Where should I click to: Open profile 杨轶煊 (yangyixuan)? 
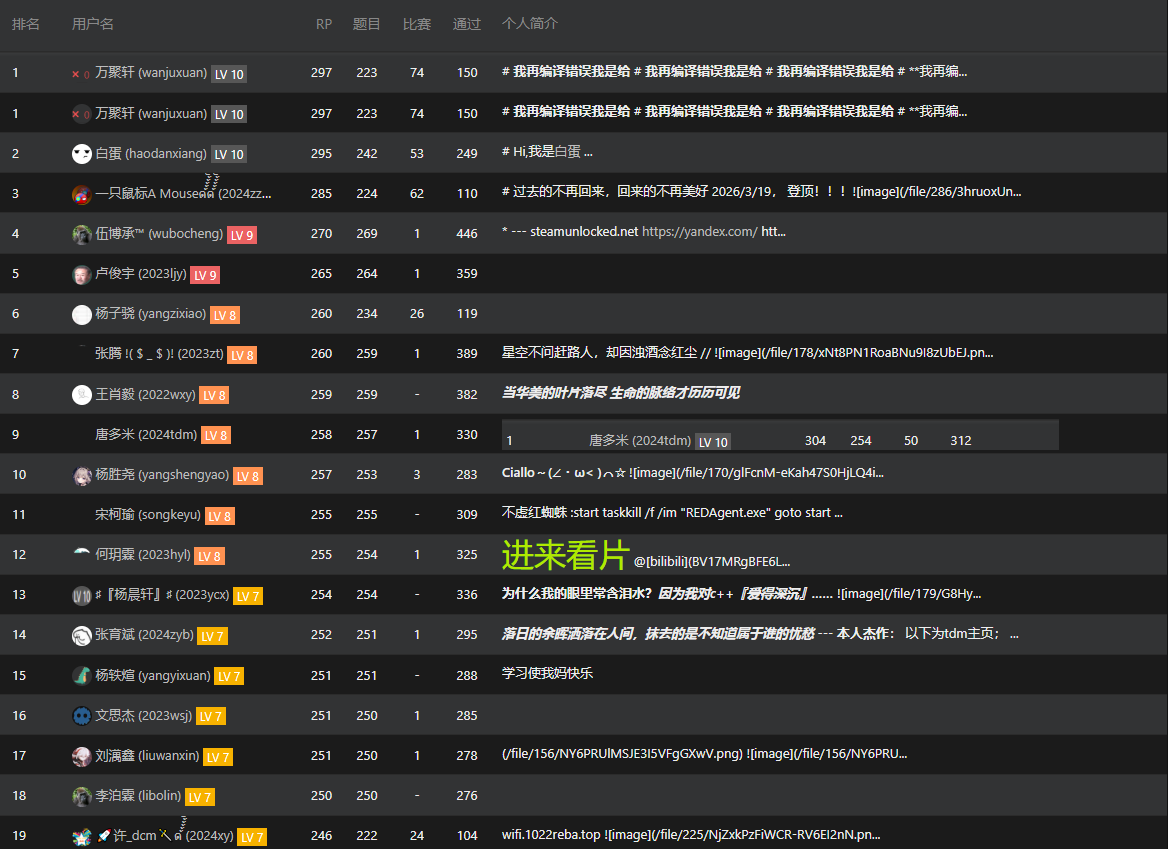[153, 675]
